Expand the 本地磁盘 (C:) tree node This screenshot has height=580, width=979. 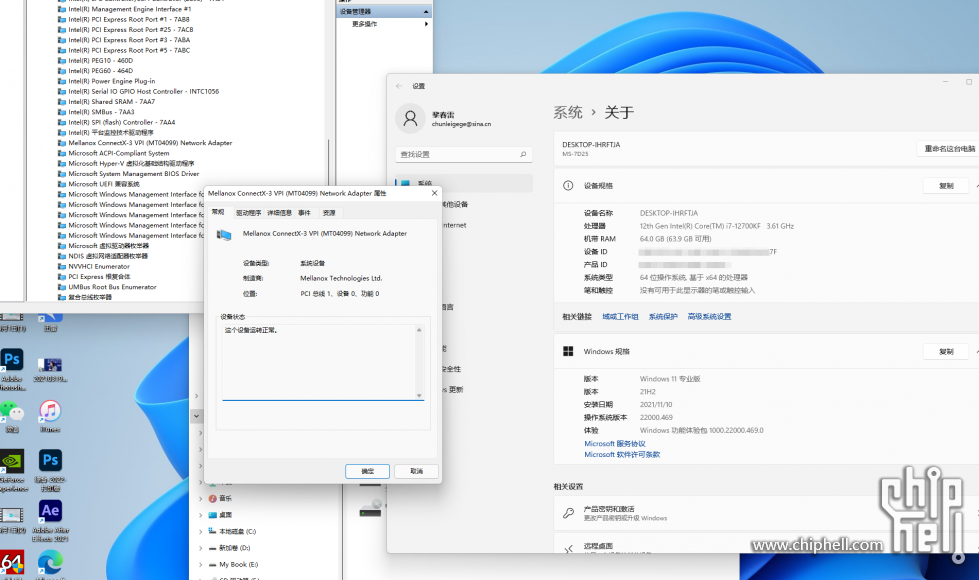click(x=200, y=531)
